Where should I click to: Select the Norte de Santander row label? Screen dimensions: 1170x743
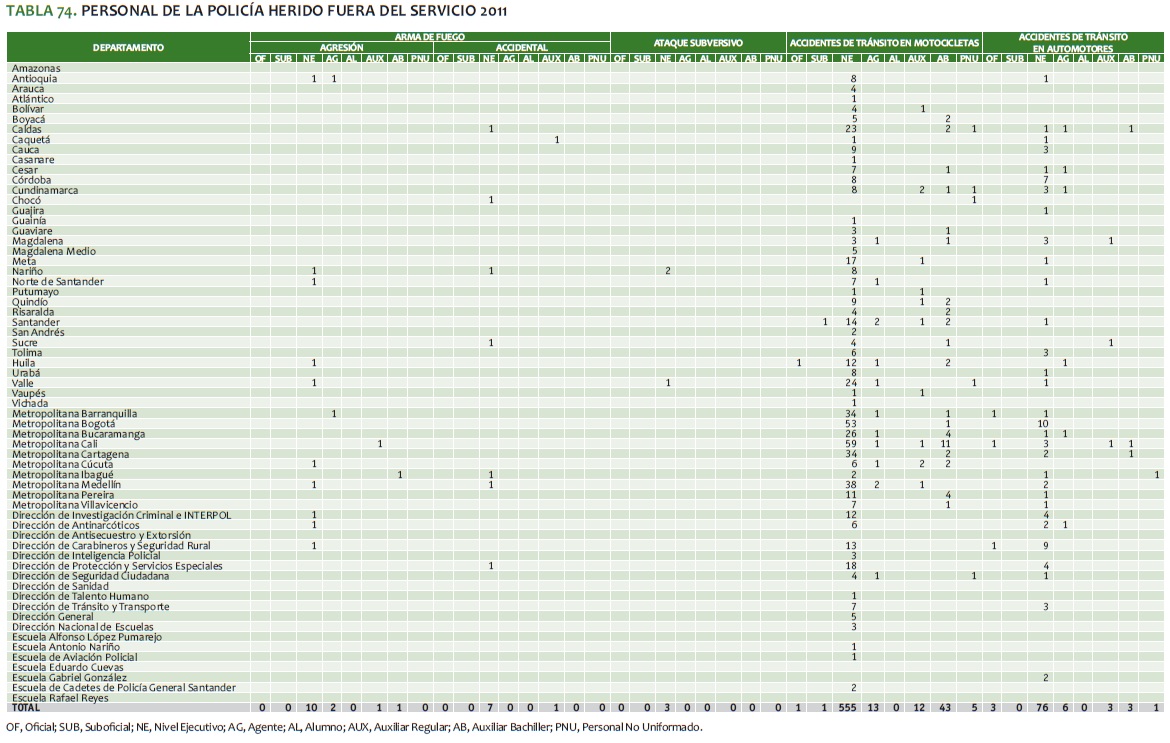(x=58, y=282)
